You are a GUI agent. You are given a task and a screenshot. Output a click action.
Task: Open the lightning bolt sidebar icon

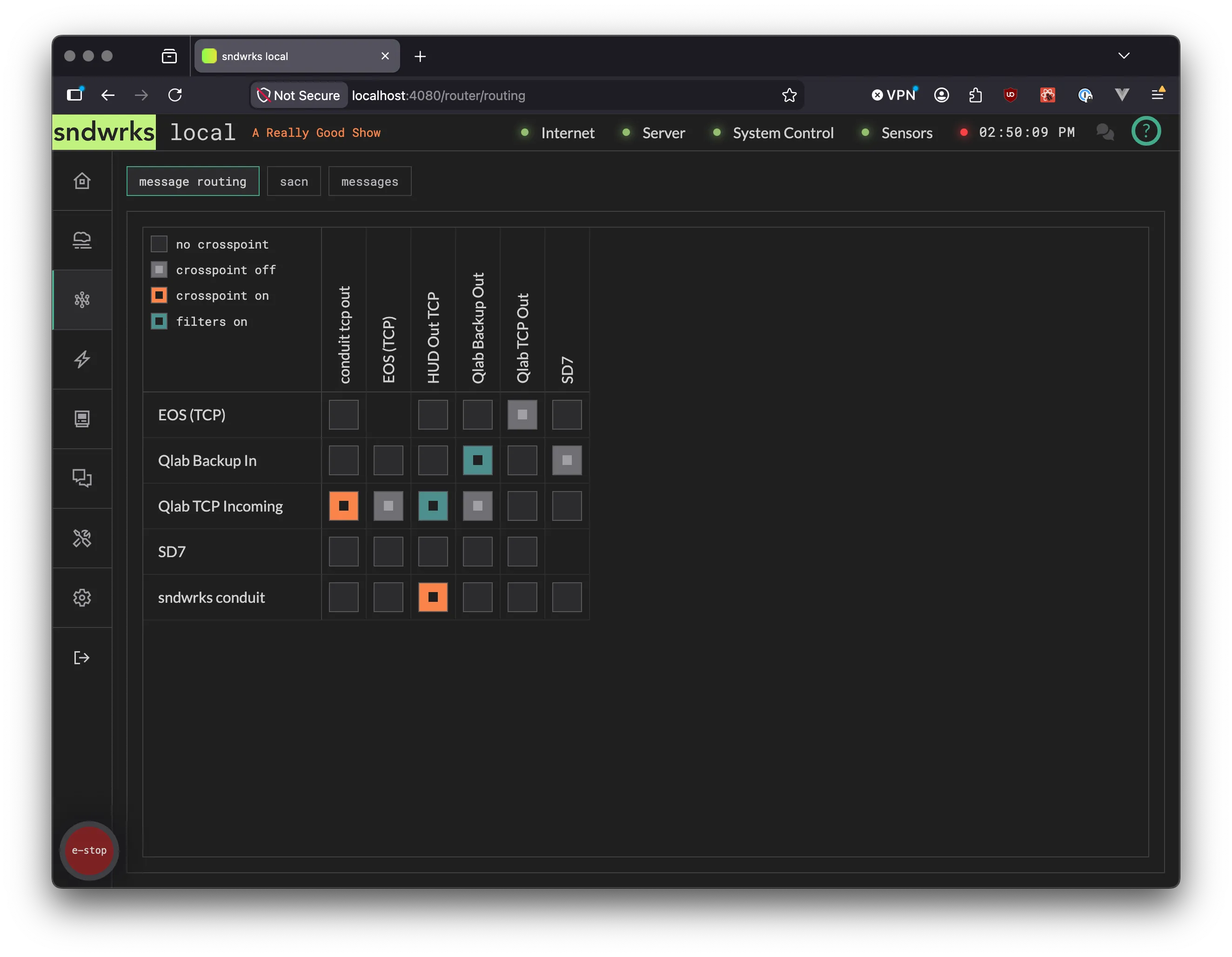coord(82,359)
